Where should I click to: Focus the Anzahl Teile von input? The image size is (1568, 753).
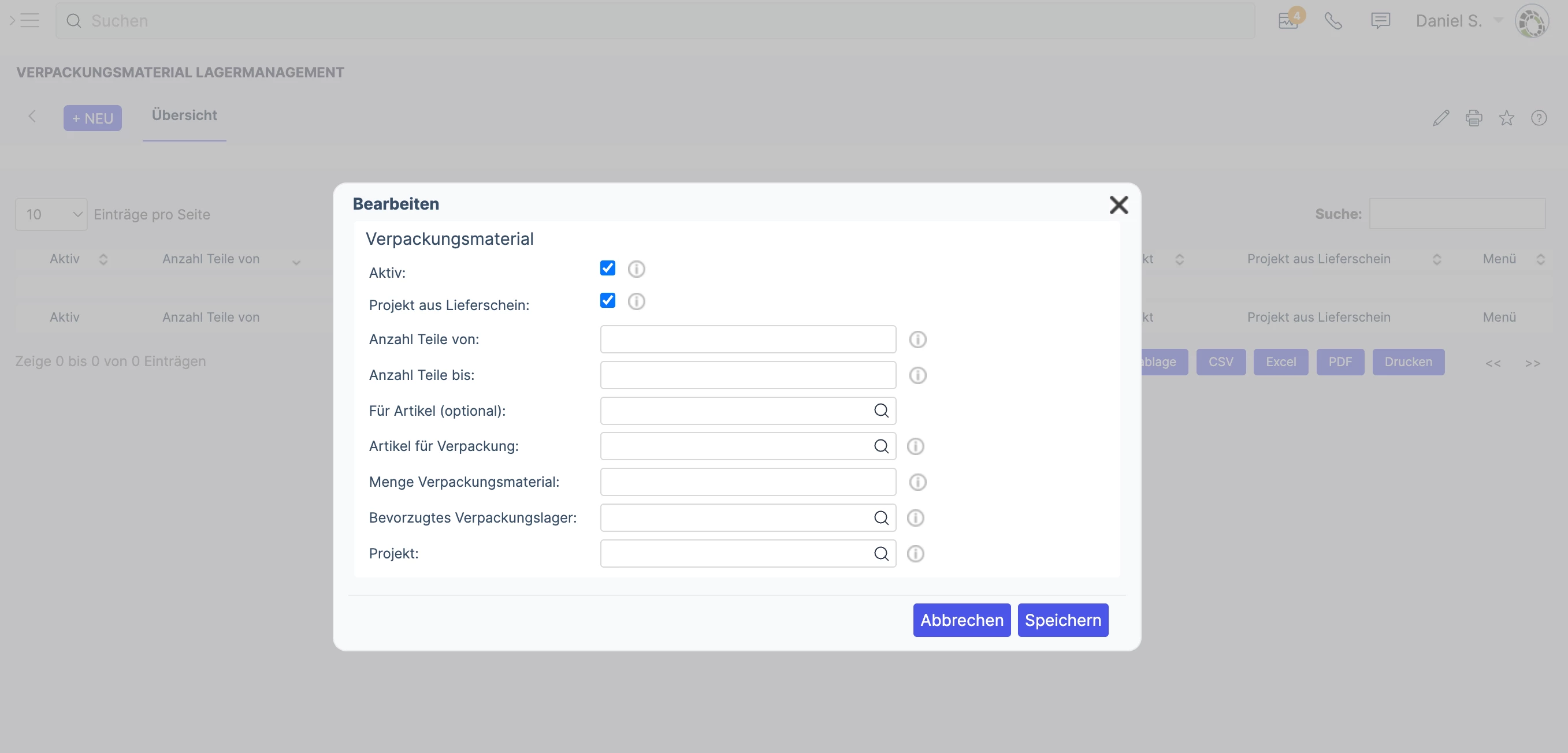(748, 340)
